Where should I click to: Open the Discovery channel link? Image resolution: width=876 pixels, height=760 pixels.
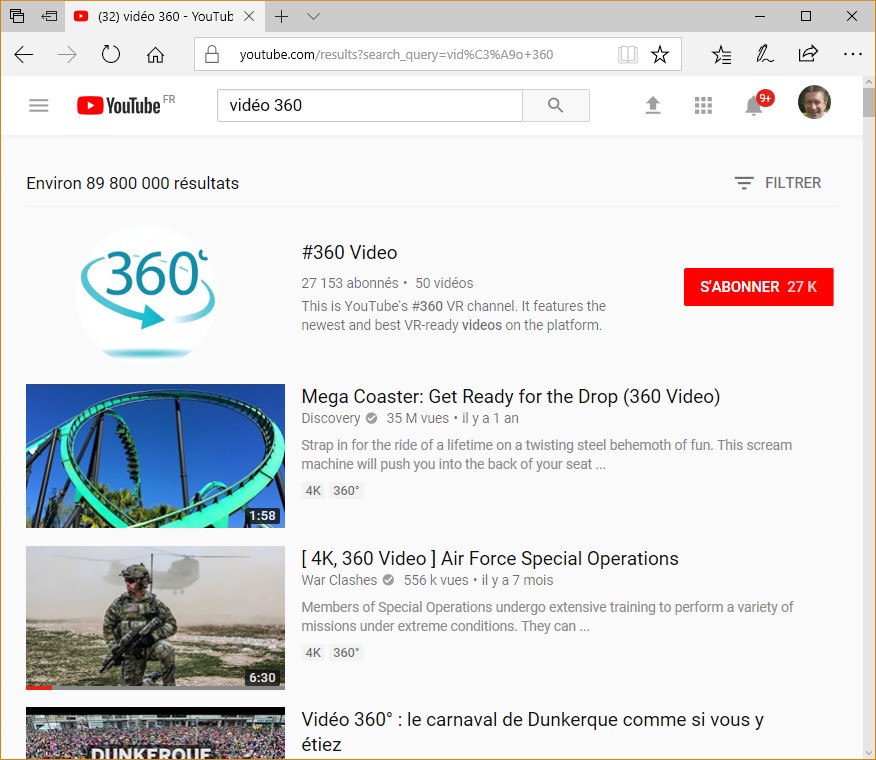point(331,418)
